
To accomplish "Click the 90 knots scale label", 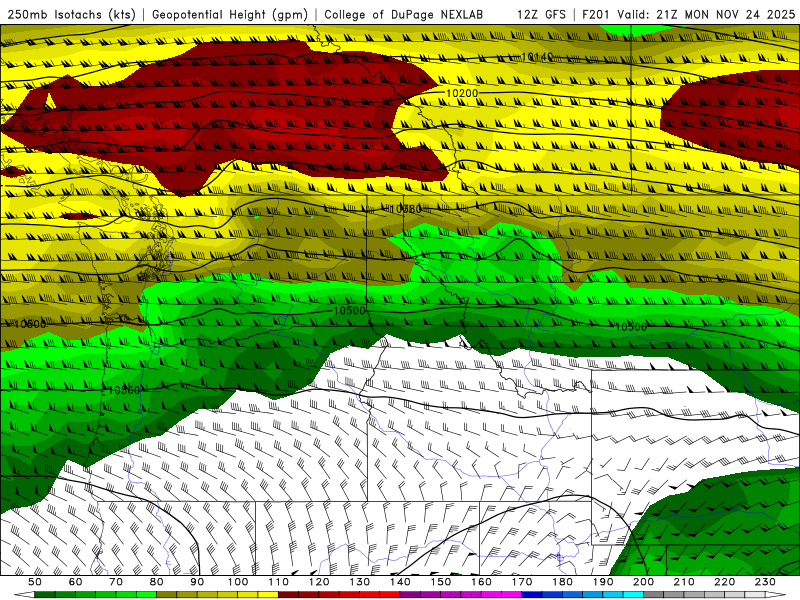I will [197, 582].
